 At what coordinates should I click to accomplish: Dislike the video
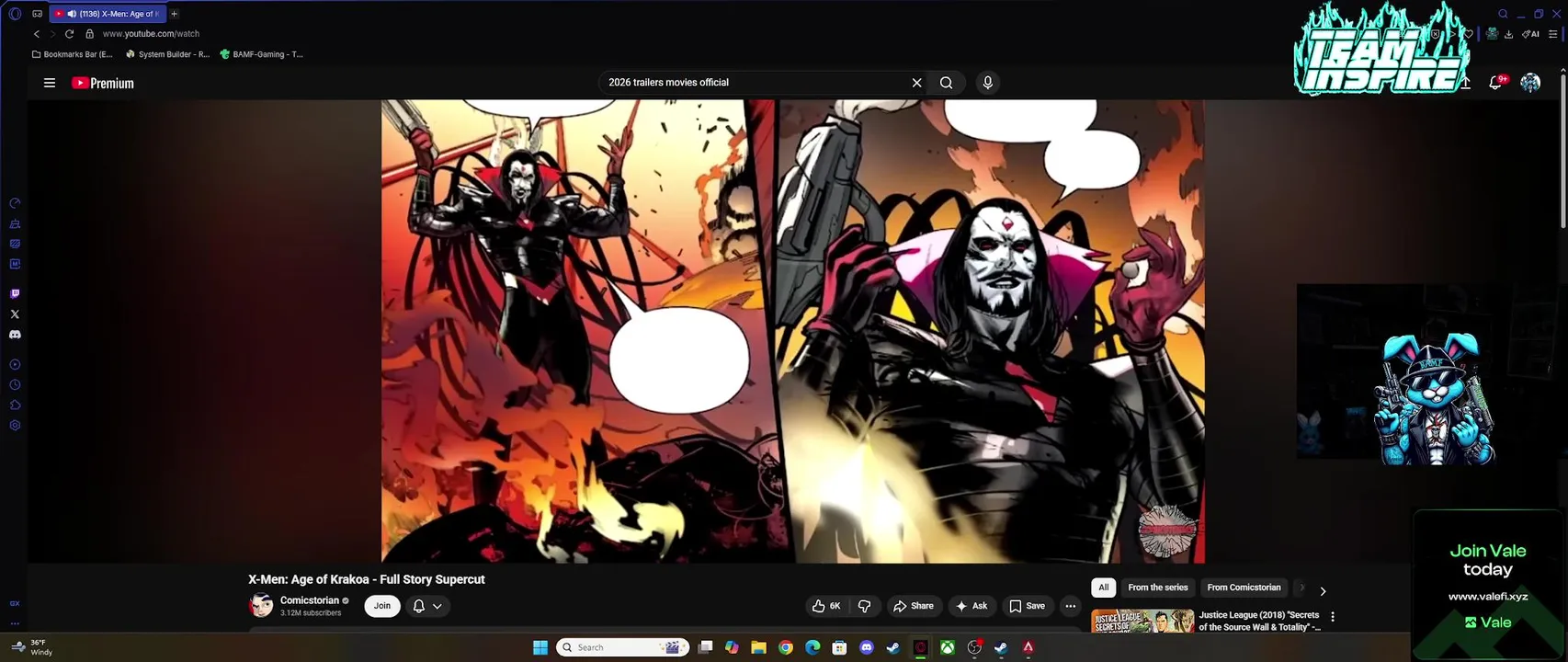tap(864, 606)
